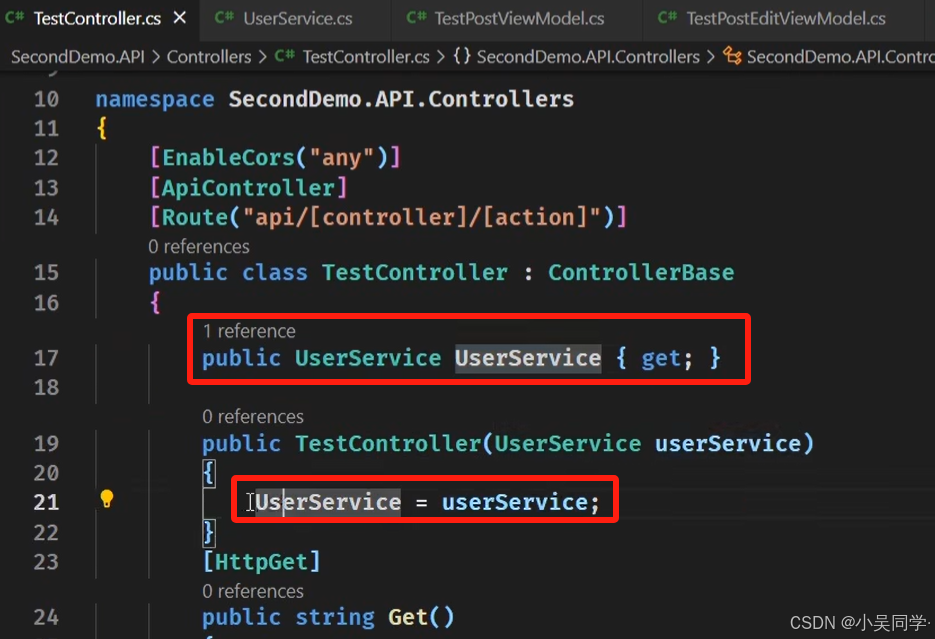Click the namespace braces icon in breadcrumb
The height and width of the screenshot is (639, 935).
462,56
